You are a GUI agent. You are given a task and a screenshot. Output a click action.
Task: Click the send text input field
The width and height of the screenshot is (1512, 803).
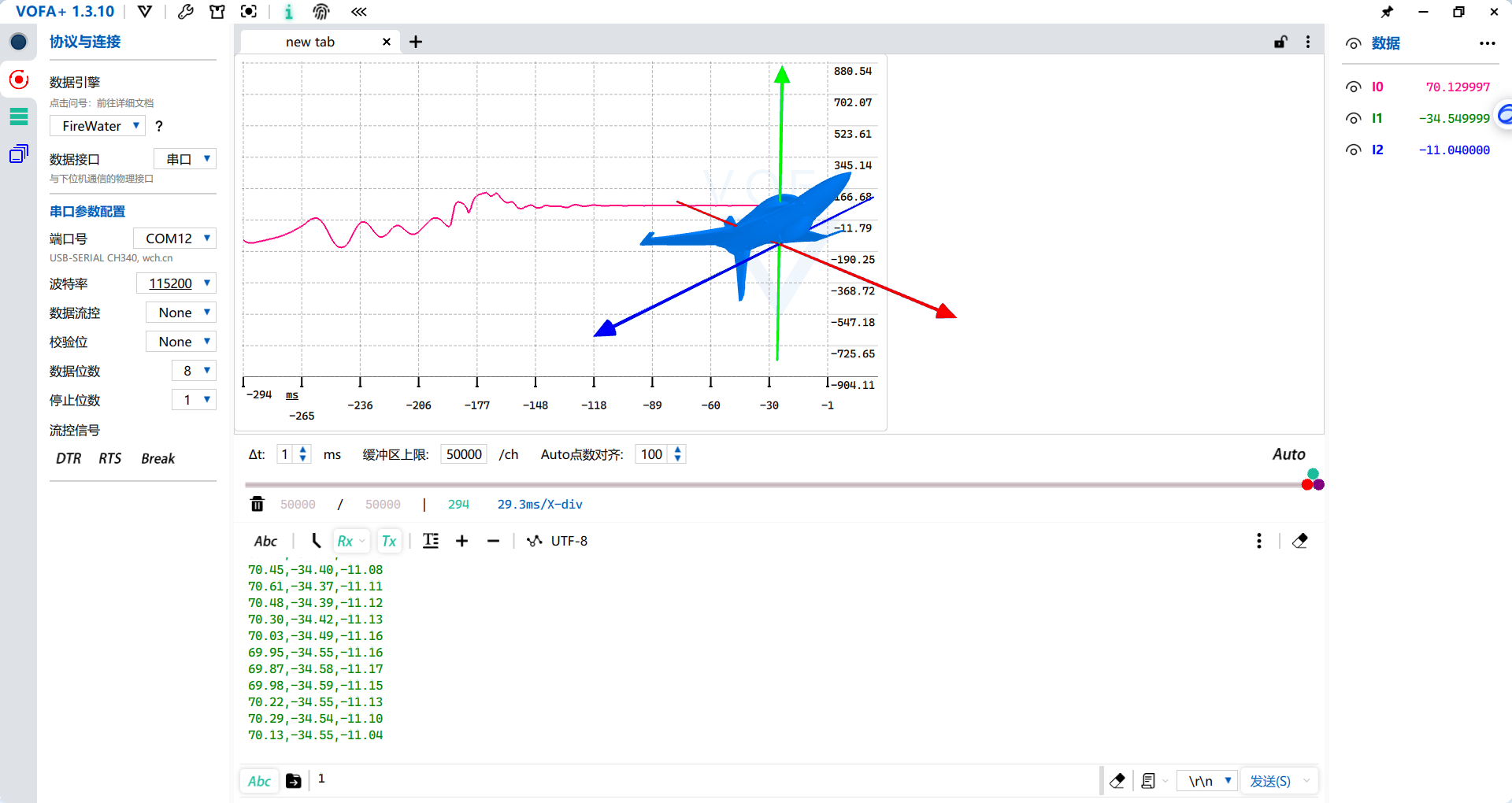pos(705,779)
